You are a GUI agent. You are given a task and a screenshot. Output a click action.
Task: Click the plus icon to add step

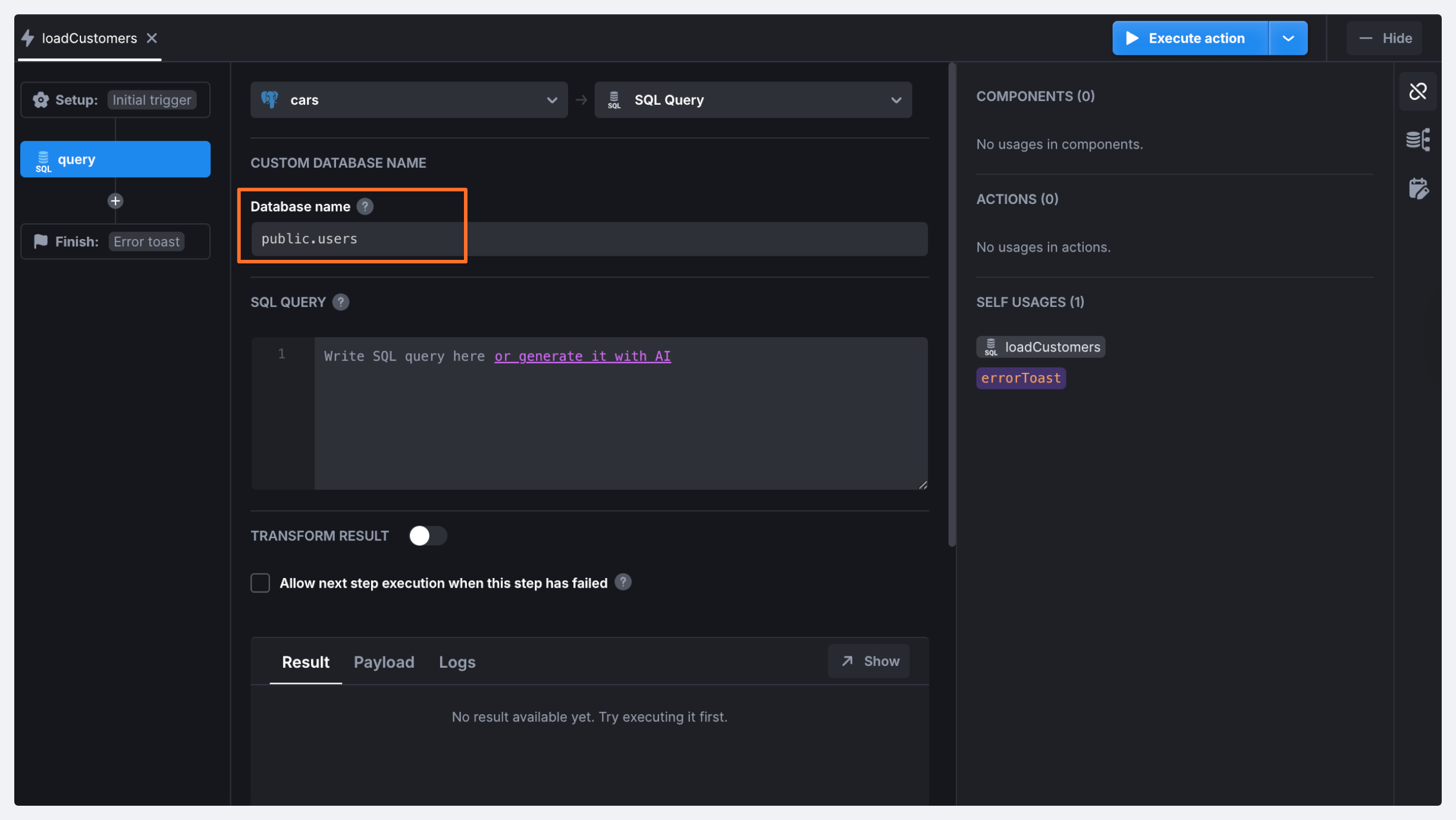(x=115, y=201)
